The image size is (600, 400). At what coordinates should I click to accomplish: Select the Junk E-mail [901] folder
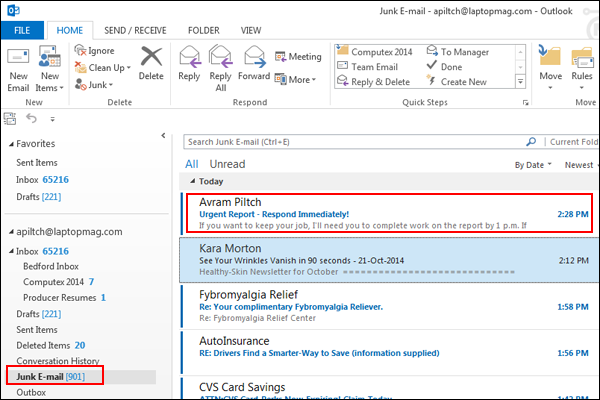point(51,377)
